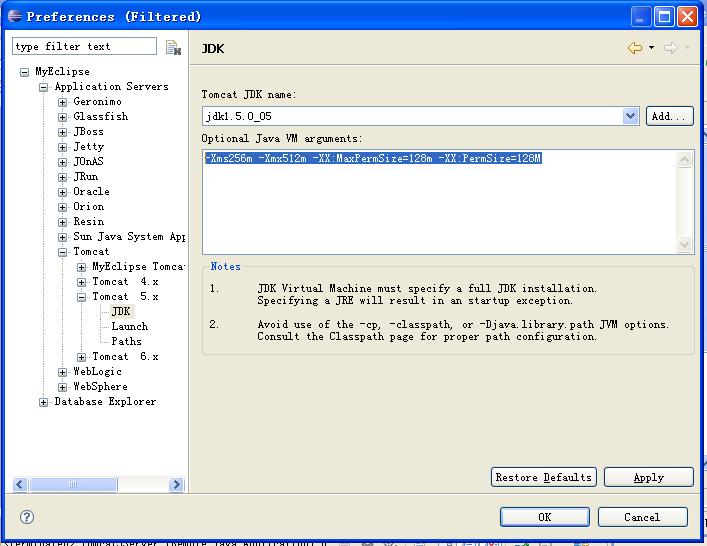Image resolution: width=707 pixels, height=546 pixels.
Task: Expand the JRun node
Action: (62, 177)
